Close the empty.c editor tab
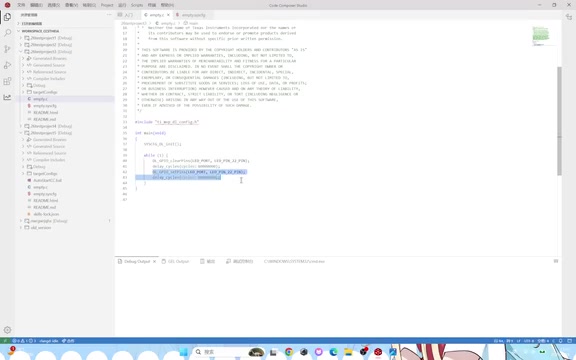 168,15
